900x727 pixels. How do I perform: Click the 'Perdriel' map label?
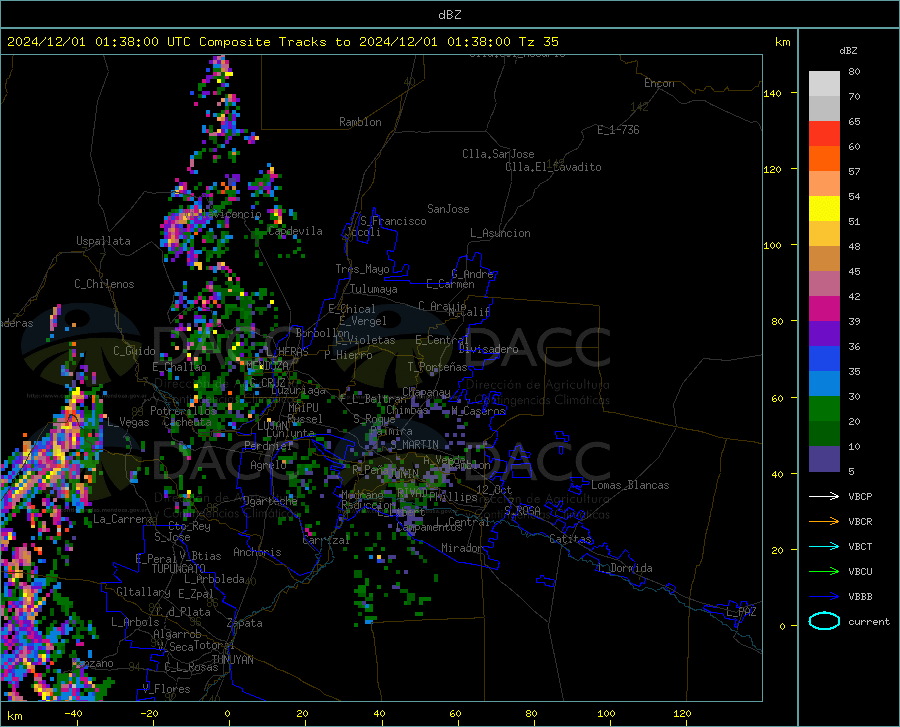coord(268,446)
